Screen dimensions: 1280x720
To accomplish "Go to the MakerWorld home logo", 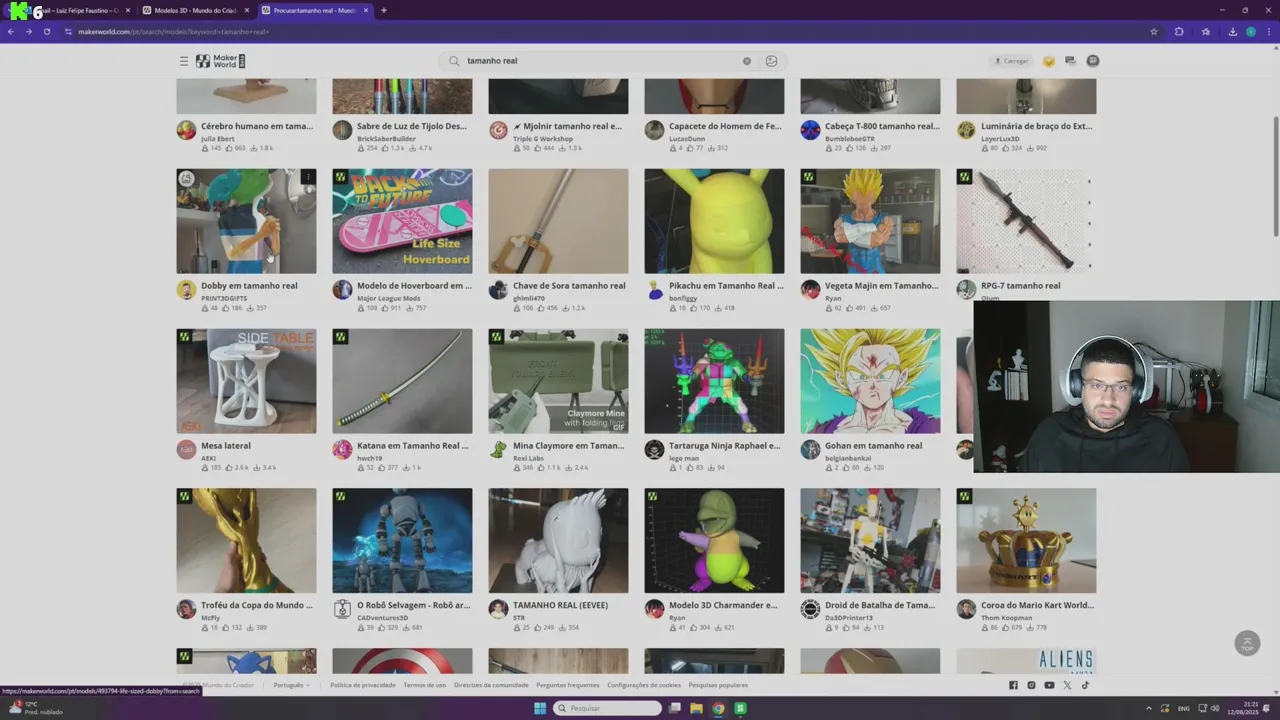I will pos(220,61).
